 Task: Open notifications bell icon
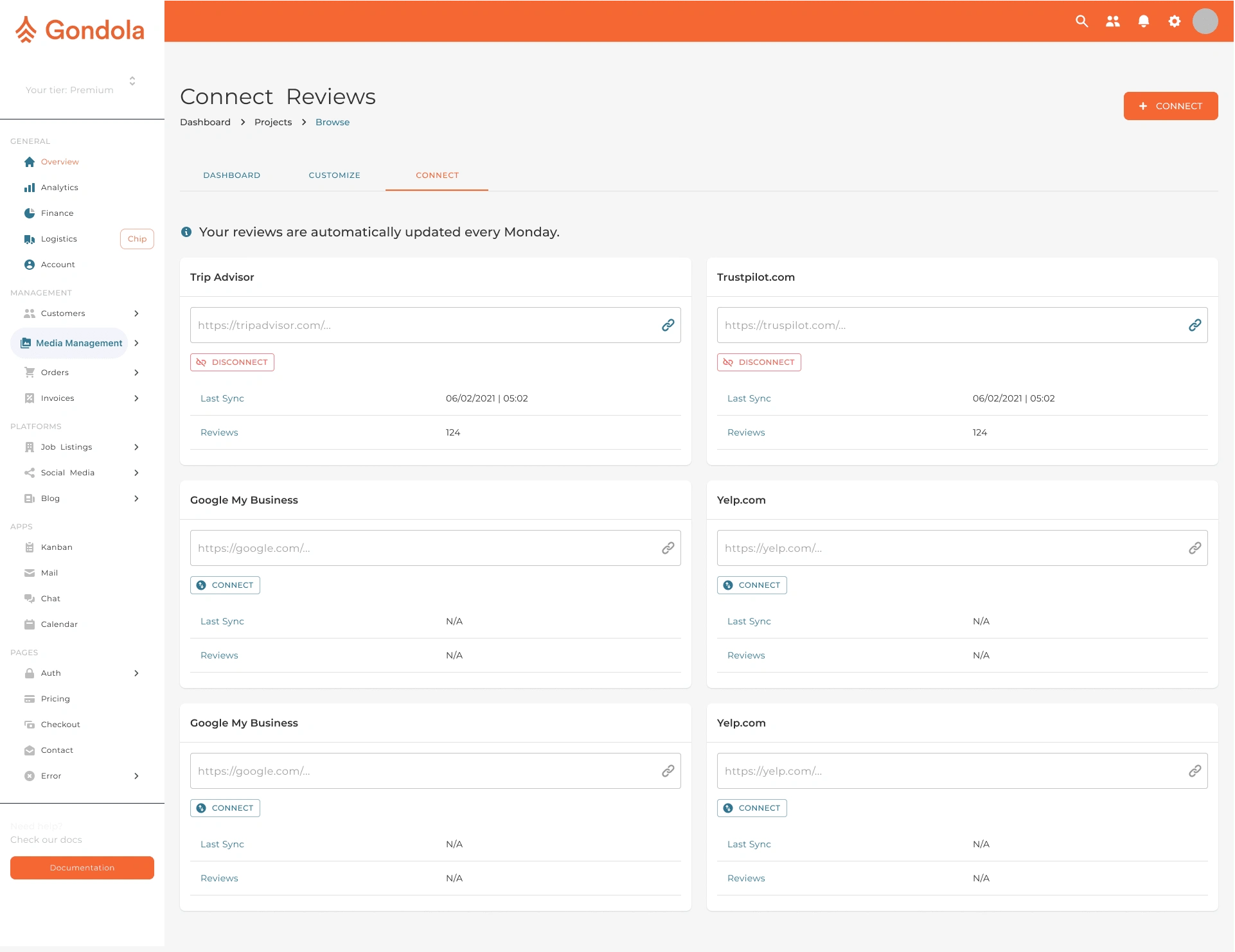coord(1144,21)
